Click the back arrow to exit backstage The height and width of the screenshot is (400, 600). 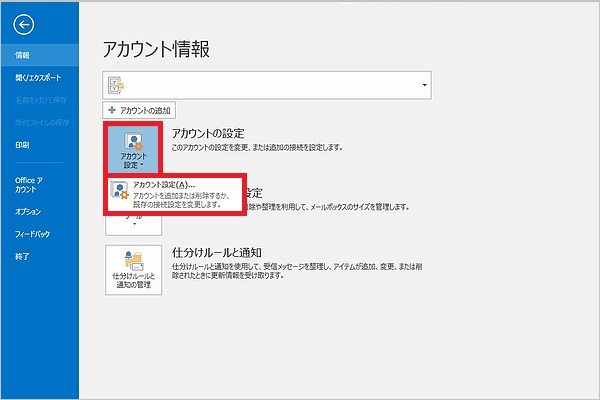click(x=25, y=25)
